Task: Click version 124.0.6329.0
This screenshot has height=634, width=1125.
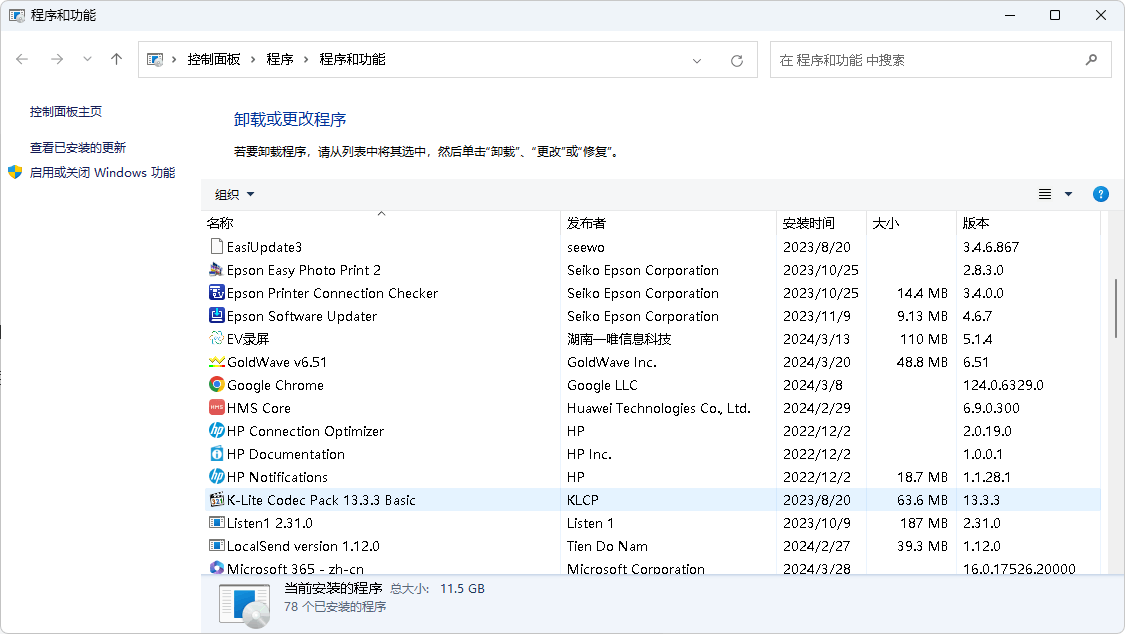Action: (1003, 385)
